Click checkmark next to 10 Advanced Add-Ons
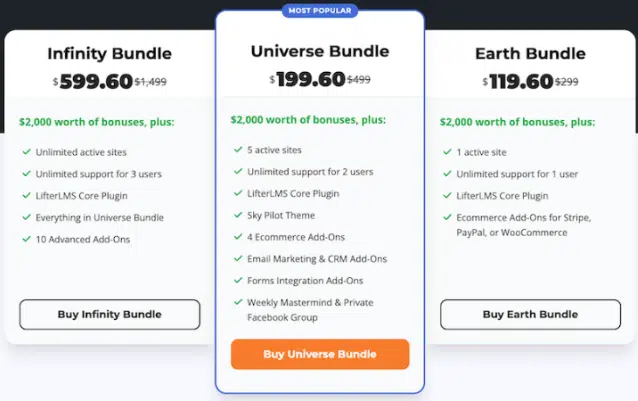This screenshot has width=638, height=401. tap(25, 239)
